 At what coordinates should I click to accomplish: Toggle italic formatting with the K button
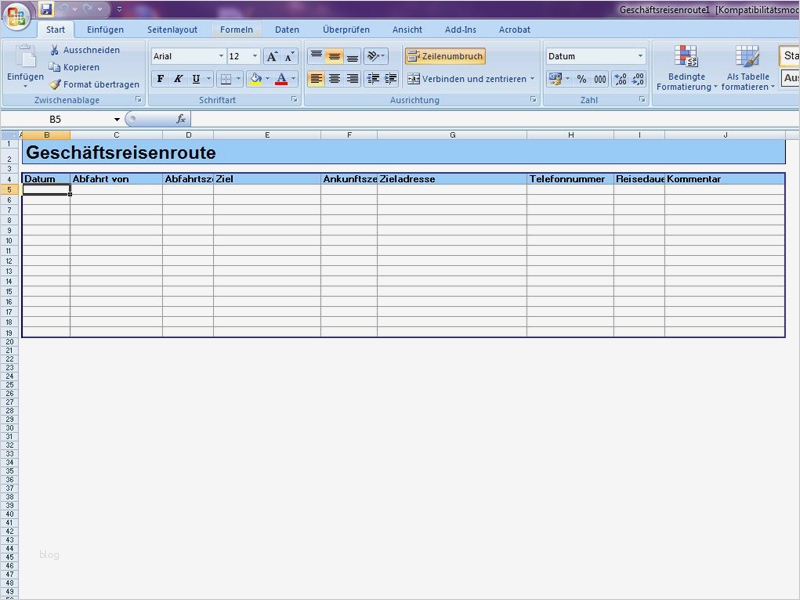[177, 78]
